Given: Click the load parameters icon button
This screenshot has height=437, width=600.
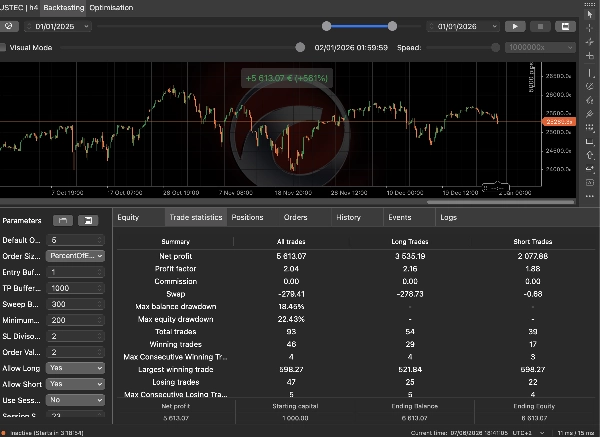Looking at the screenshot, I should coord(63,220).
